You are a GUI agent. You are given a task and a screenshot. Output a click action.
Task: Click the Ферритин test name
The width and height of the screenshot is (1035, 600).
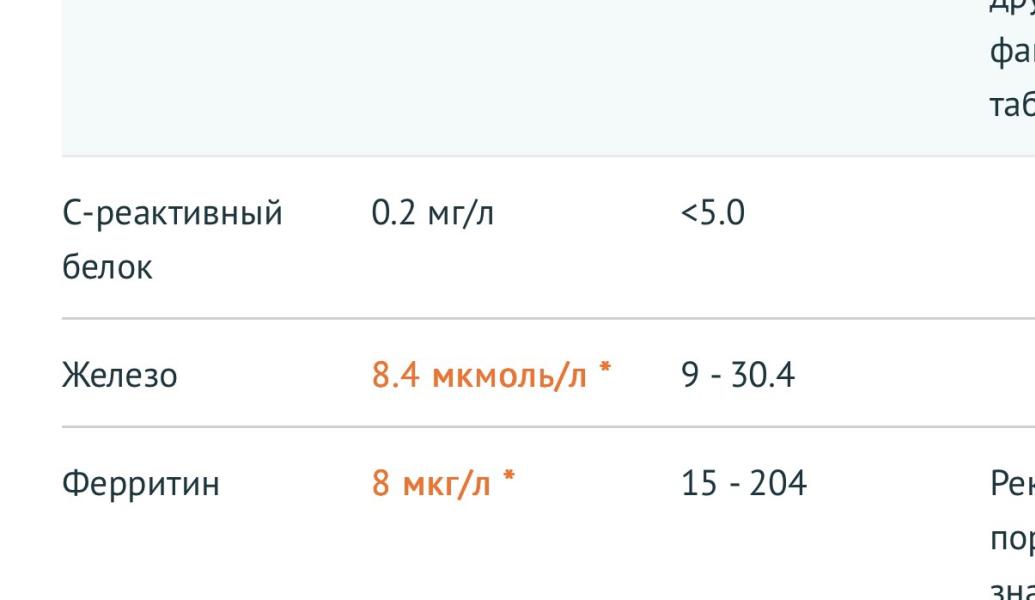coord(140,485)
